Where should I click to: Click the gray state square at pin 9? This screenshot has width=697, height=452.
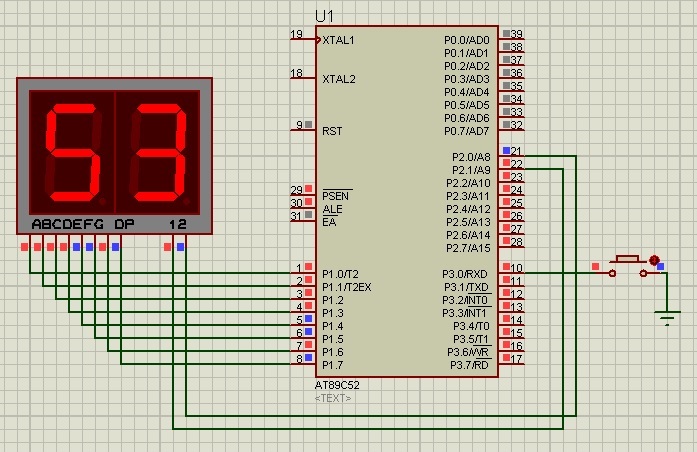tap(308, 124)
